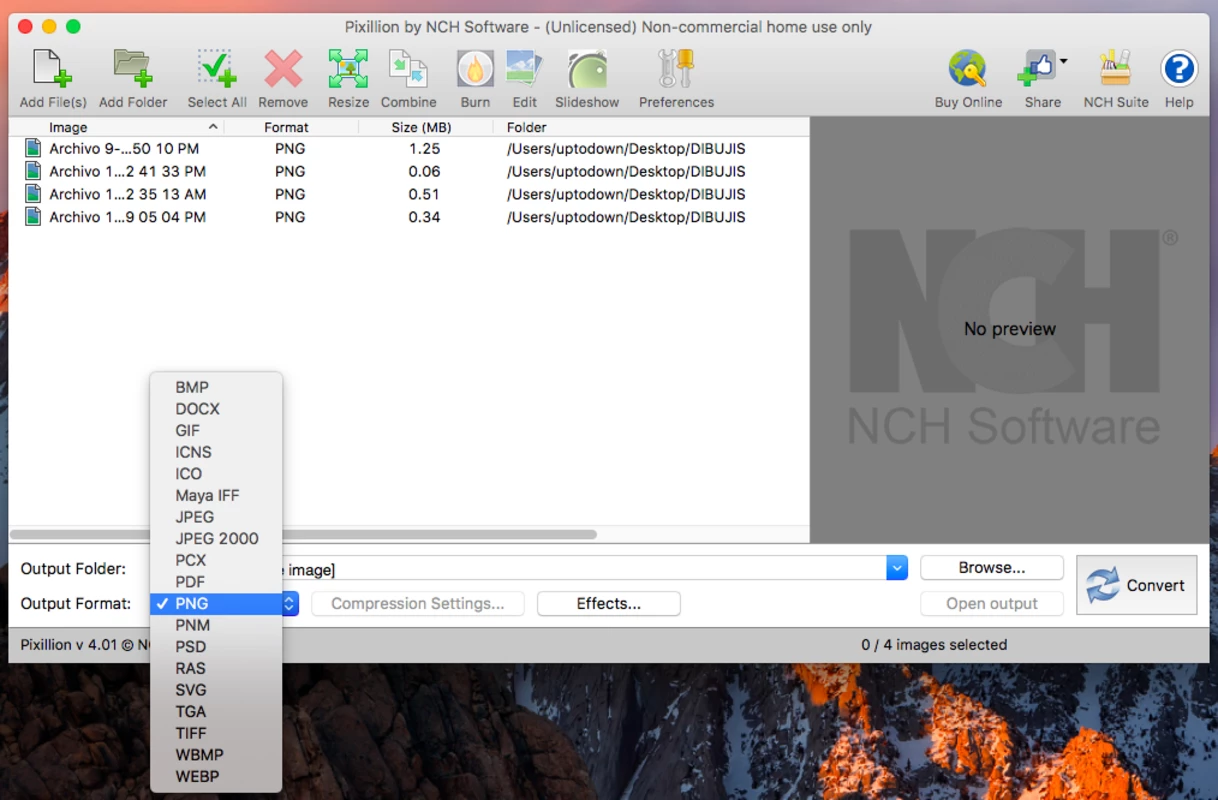Pick PSD in the format list
1218x800 pixels.
click(x=216, y=647)
